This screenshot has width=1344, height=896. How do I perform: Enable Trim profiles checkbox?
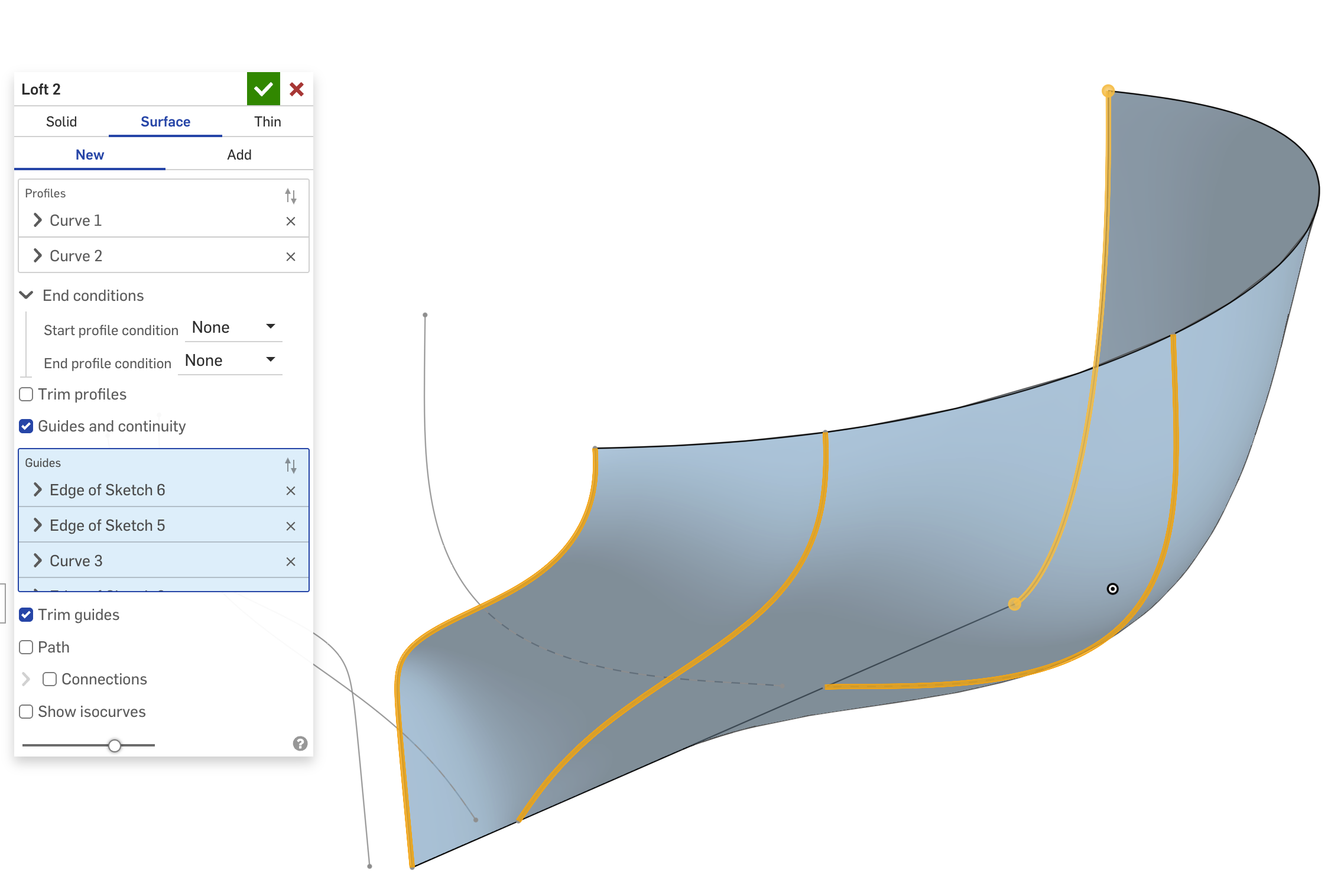26,394
